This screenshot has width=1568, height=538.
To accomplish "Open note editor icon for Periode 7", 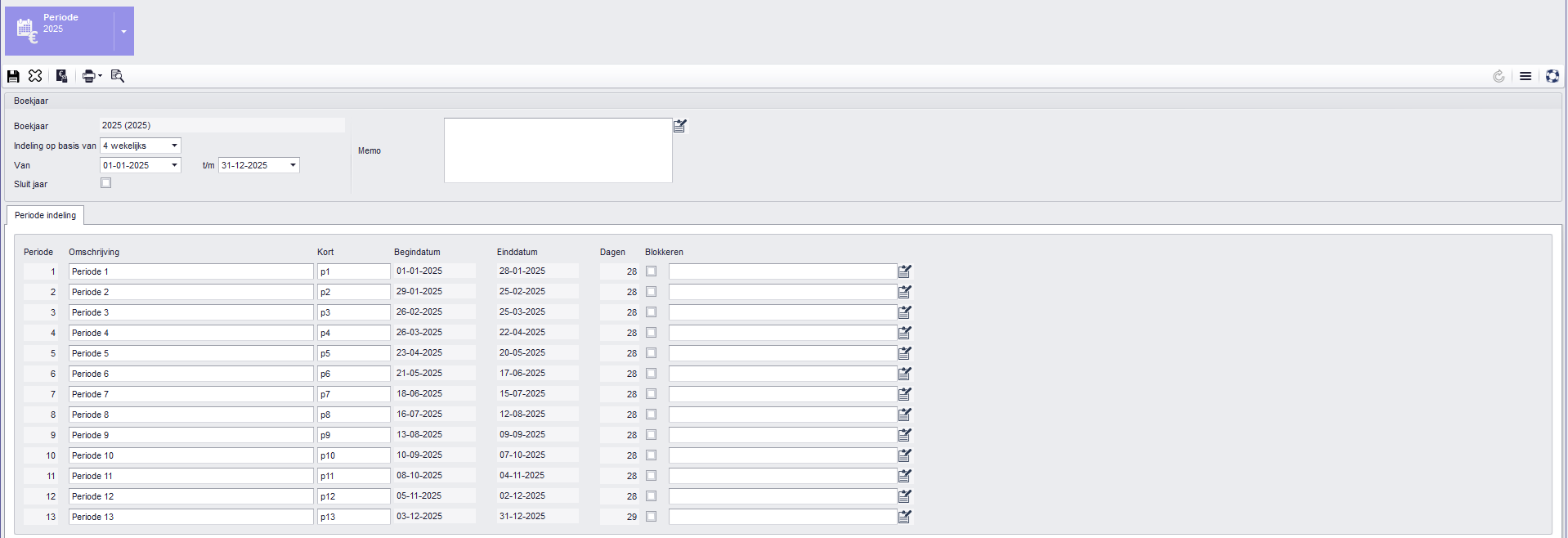I will pyautogui.click(x=905, y=394).
